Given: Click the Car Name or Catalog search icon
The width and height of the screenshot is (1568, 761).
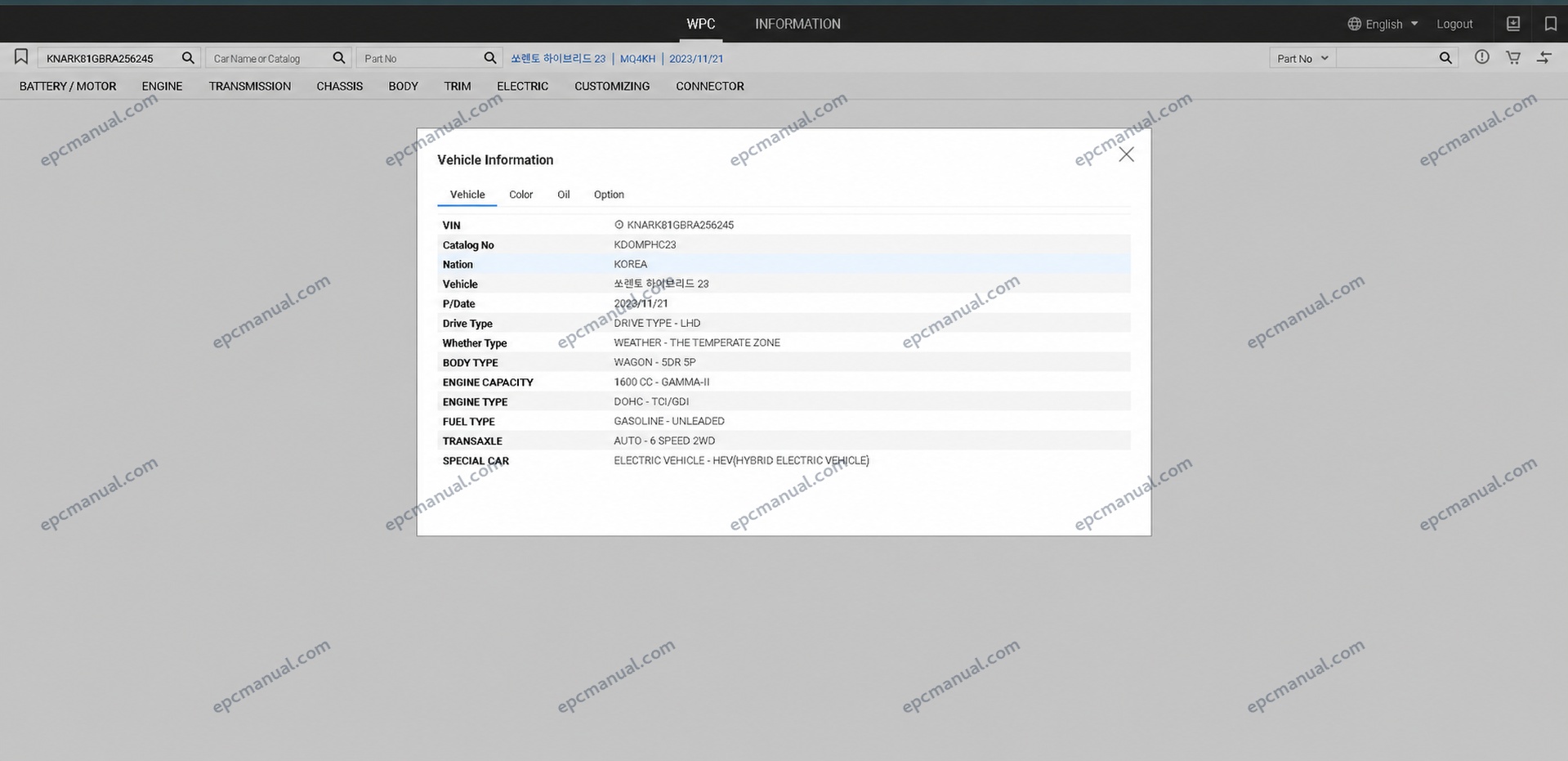Looking at the screenshot, I should coord(339,58).
